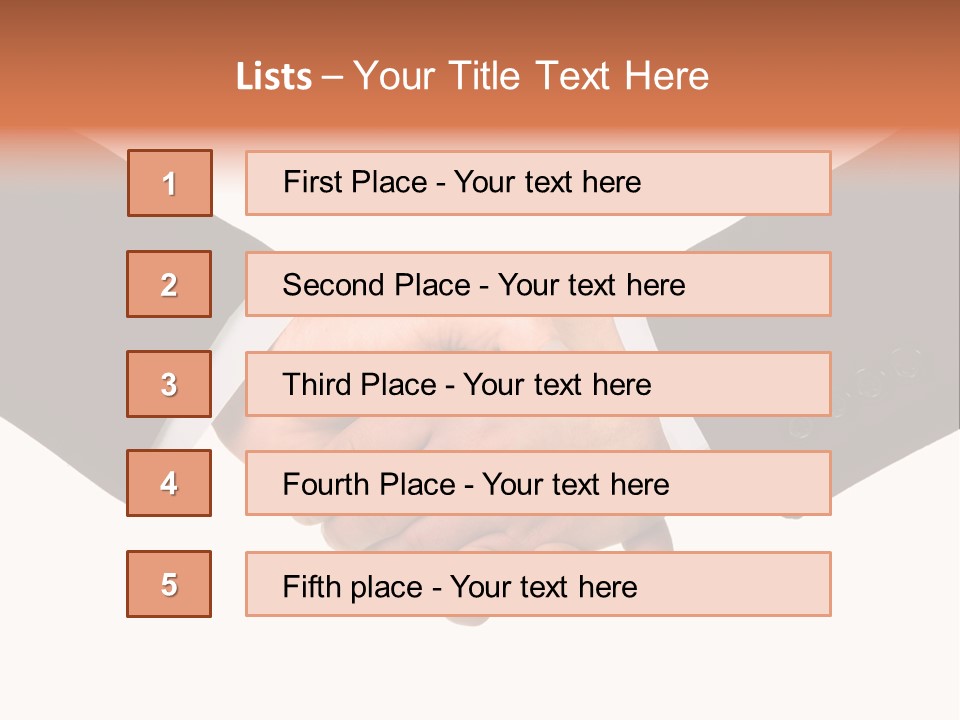Select the 'Fifth place - Your text here' box
The width and height of the screenshot is (960, 720).
[538, 584]
